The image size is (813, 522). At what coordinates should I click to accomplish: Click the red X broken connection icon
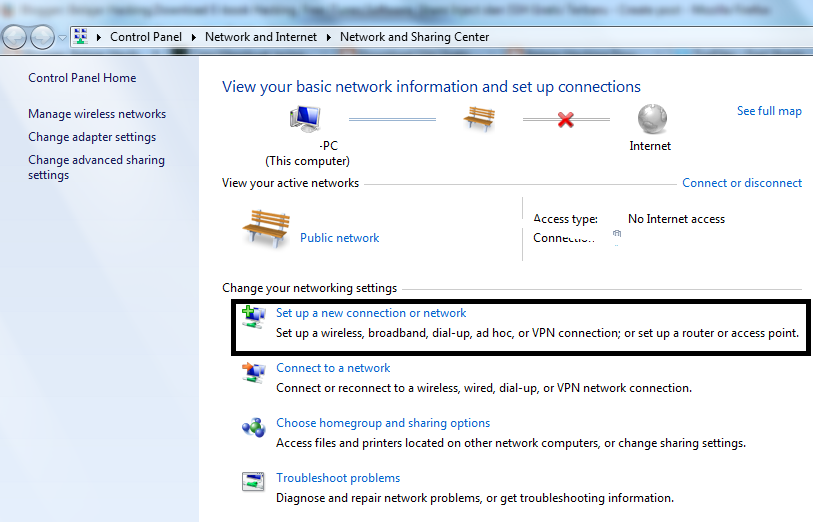click(x=566, y=120)
